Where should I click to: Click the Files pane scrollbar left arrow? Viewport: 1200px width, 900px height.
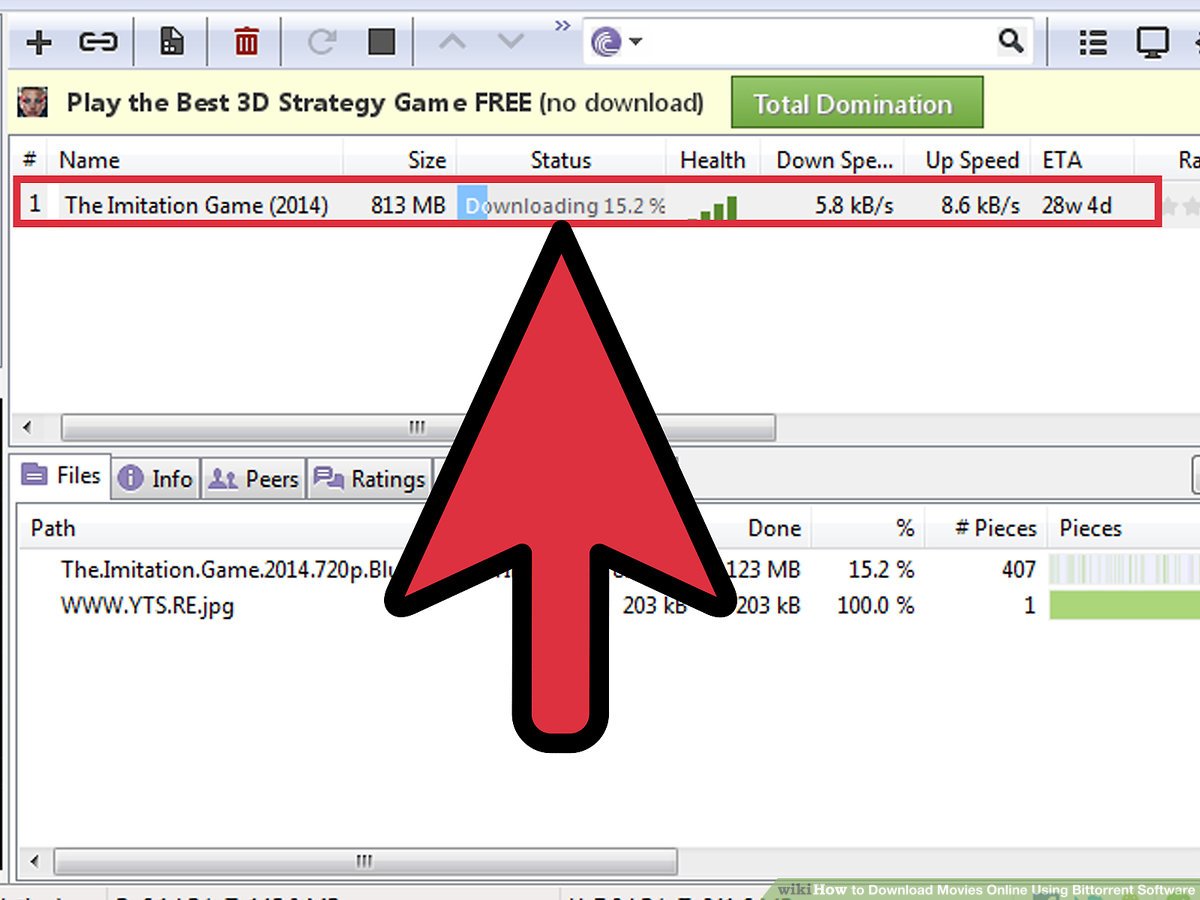[x=34, y=862]
